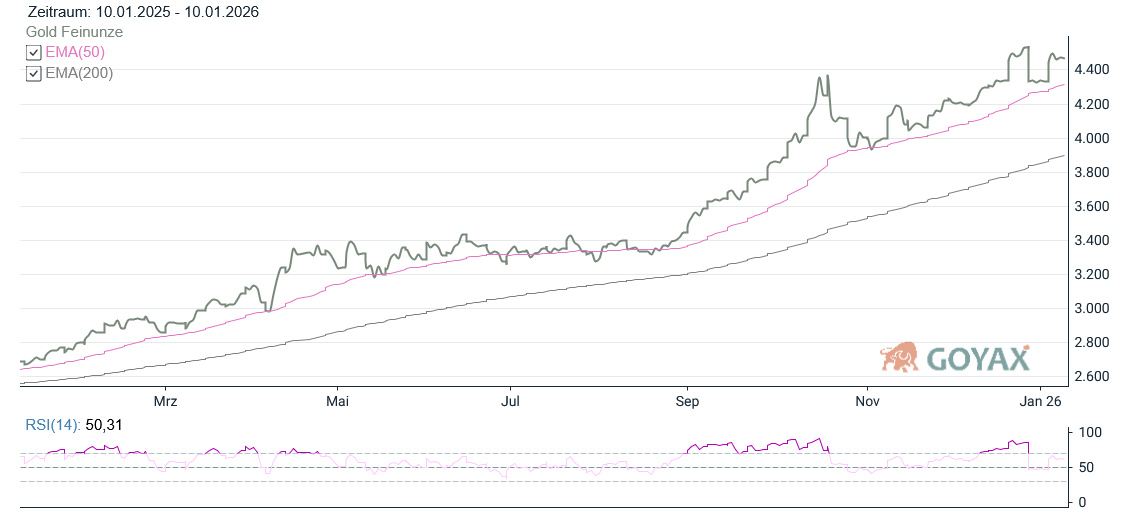1140x513 pixels.
Task: Click the GOYAX watermark text
Action: 977,359
